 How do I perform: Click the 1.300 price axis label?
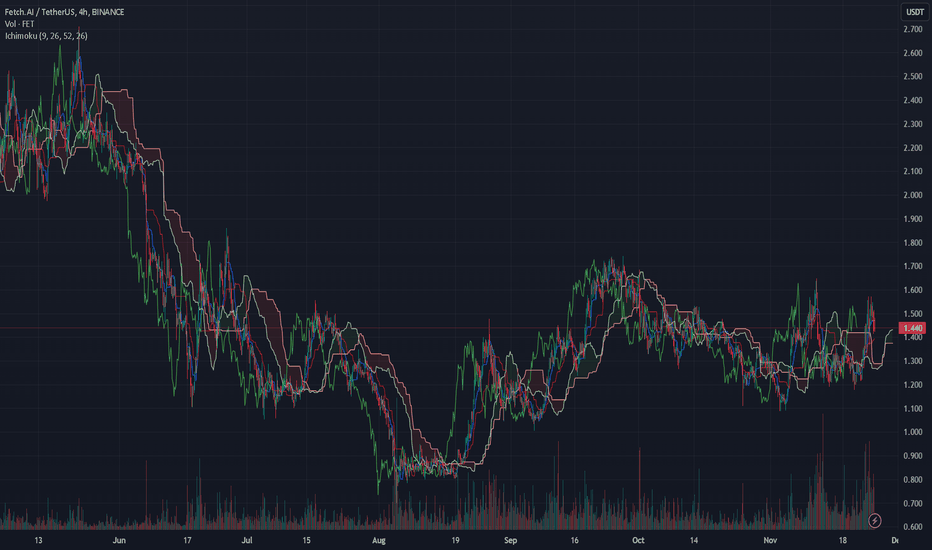(913, 361)
